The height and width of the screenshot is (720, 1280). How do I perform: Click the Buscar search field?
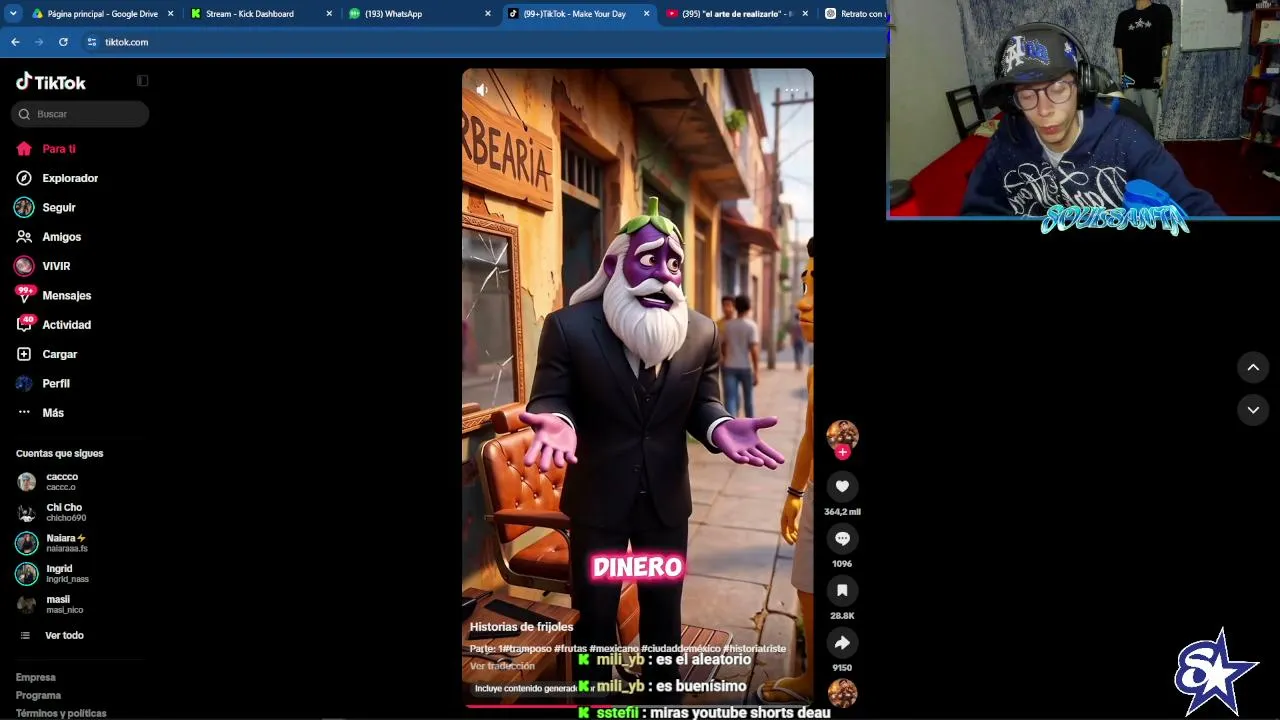point(80,114)
